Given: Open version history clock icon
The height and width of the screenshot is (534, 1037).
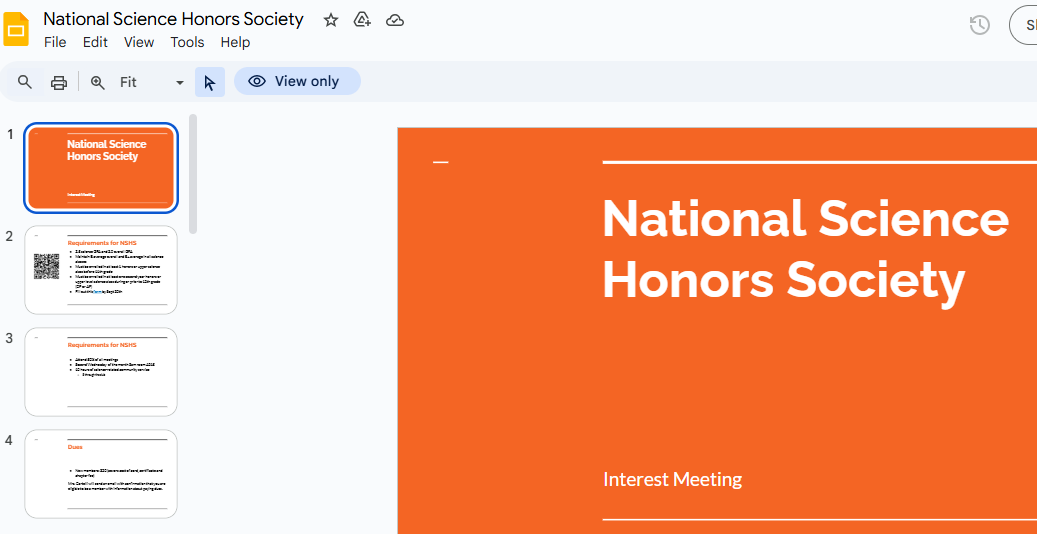Looking at the screenshot, I should click(980, 26).
